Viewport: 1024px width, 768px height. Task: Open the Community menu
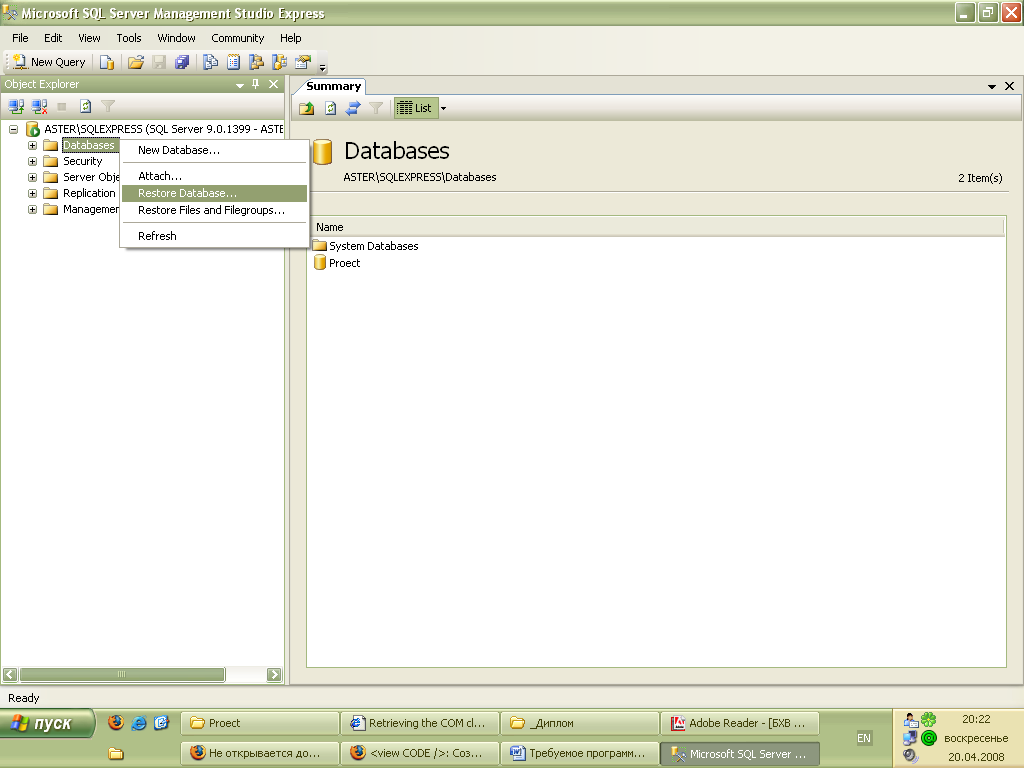pos(238,38)
